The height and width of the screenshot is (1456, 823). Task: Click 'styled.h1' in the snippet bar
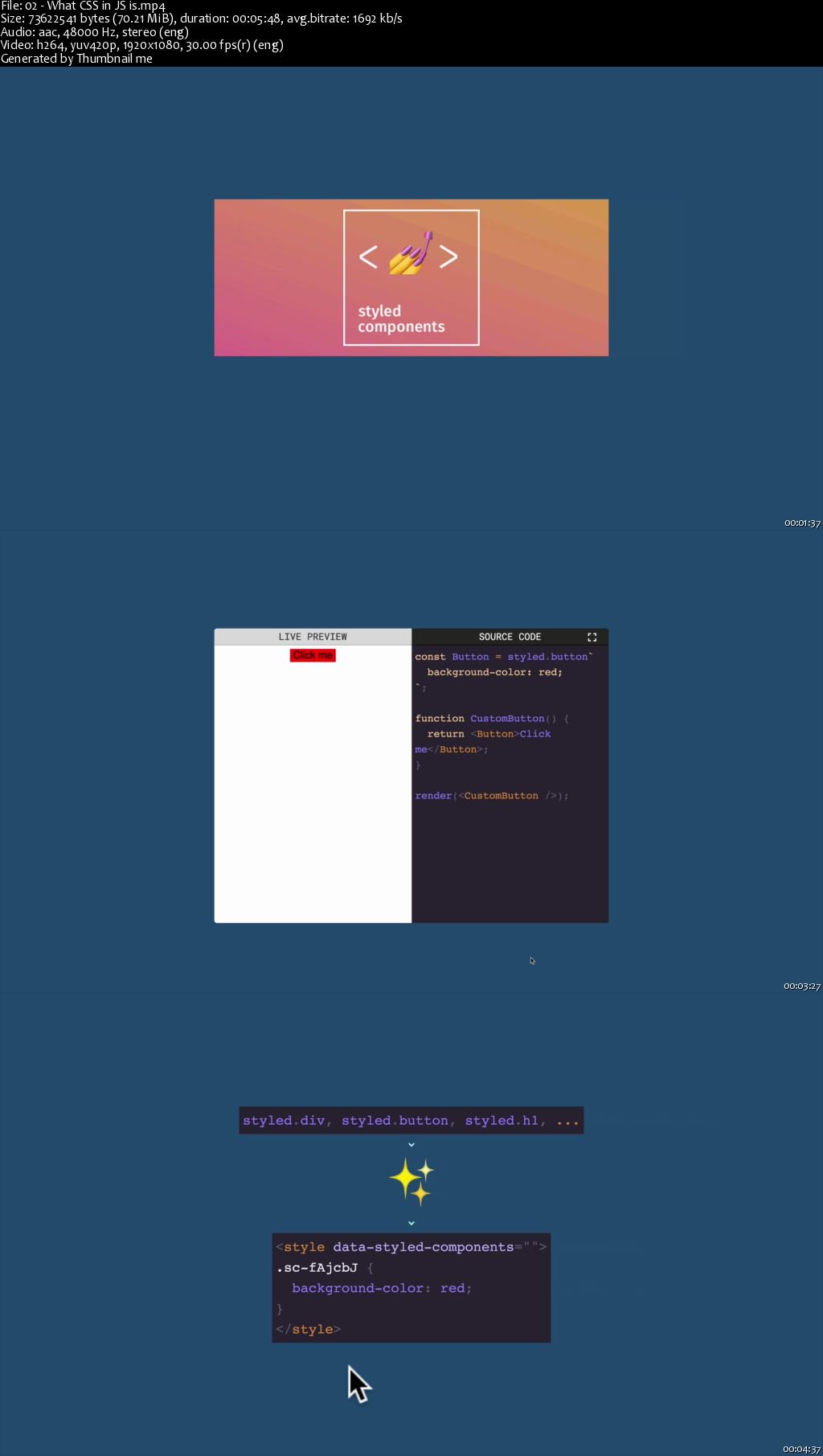pyautogui.click(x=502, y=1121)
